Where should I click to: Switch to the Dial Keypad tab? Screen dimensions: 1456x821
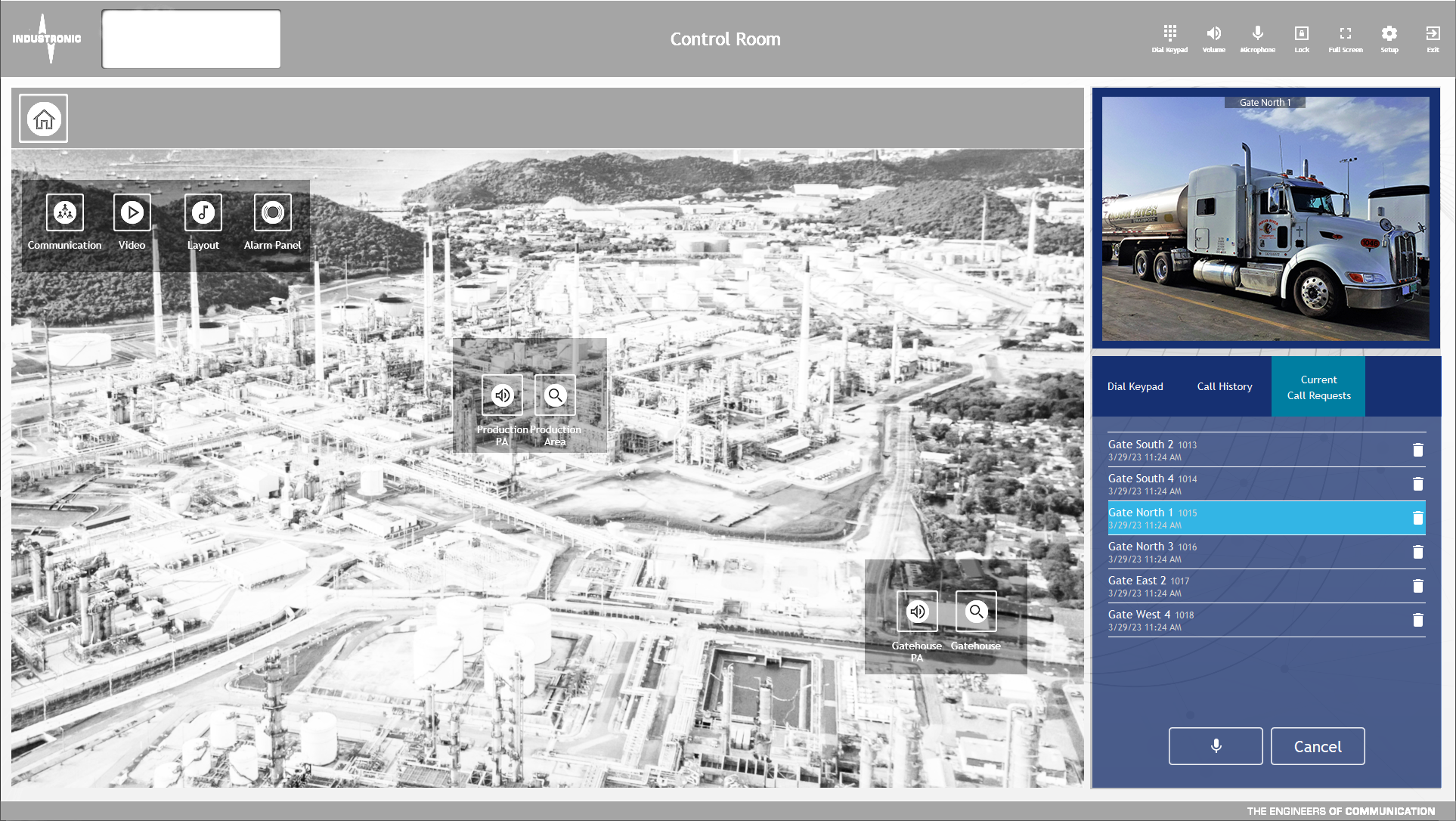1135,386
